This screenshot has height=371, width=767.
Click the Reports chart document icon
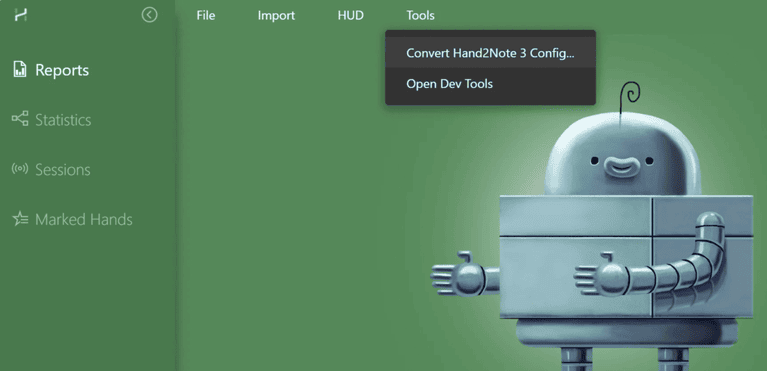20,70
